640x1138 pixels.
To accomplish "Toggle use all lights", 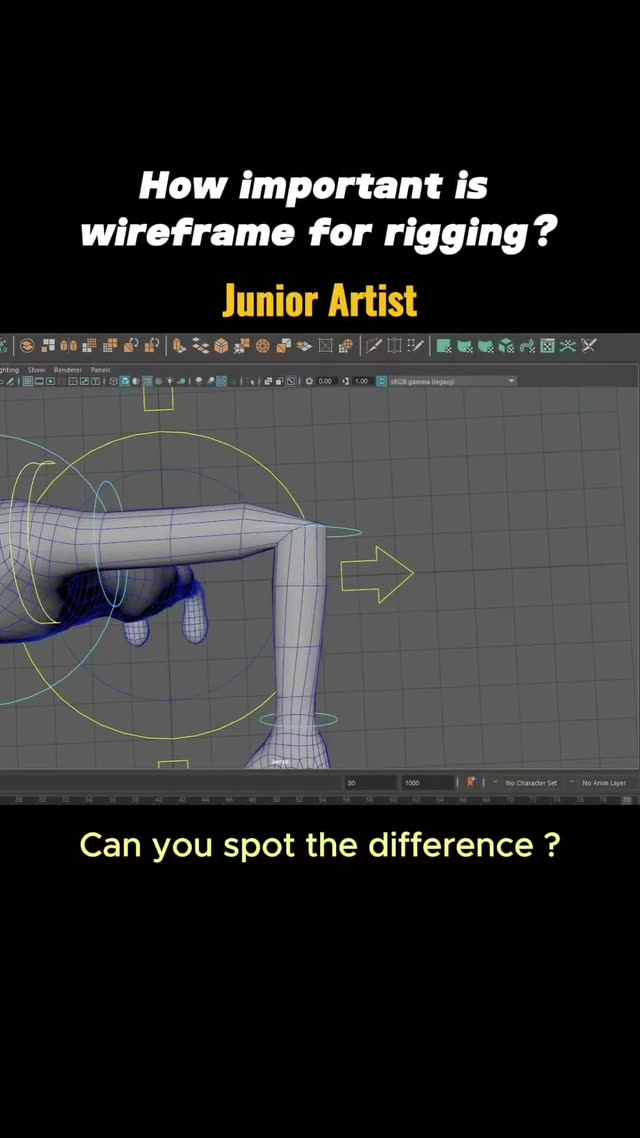I will [169, 381].
